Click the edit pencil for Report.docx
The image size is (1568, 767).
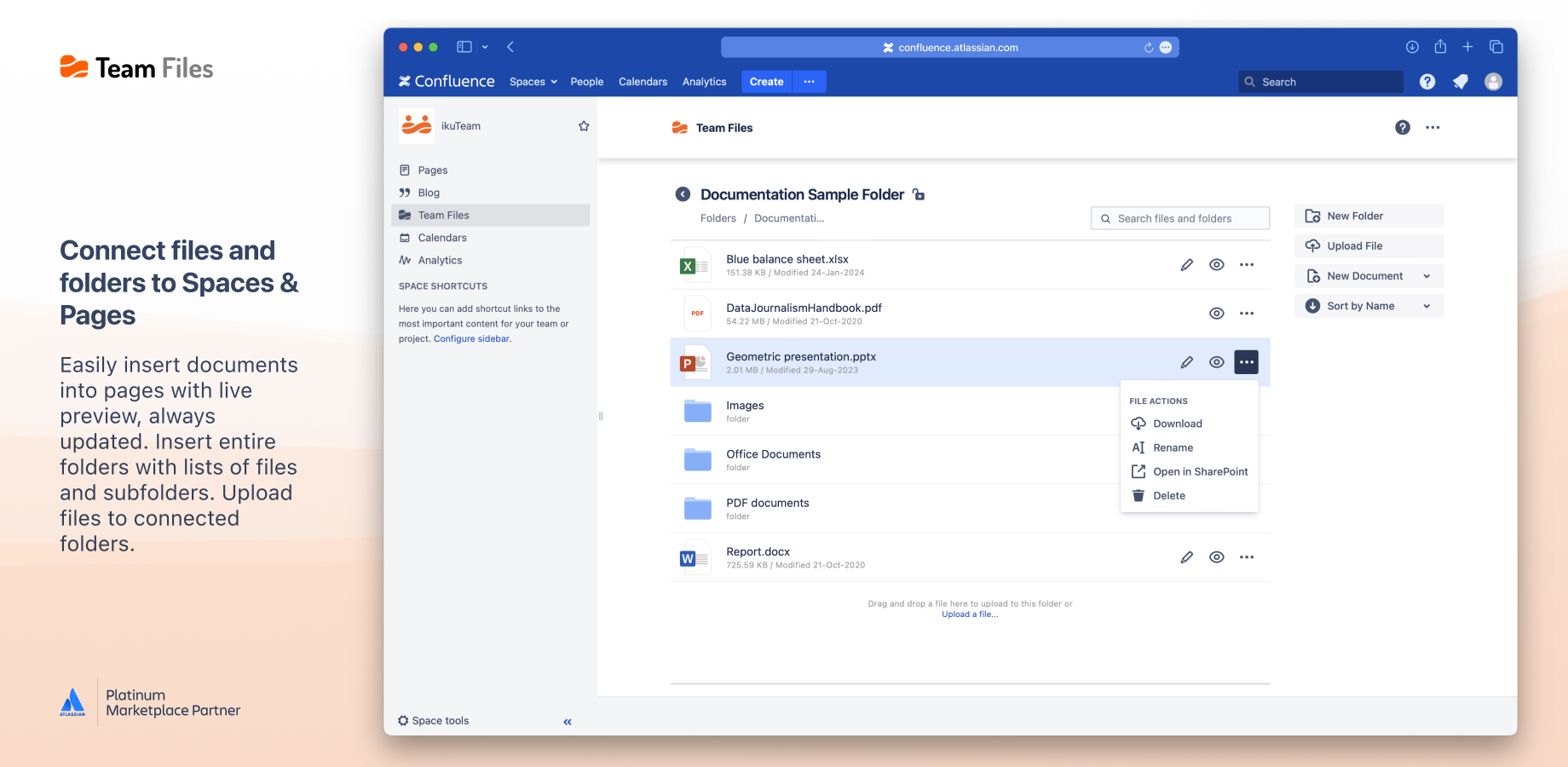point(1186,557)
